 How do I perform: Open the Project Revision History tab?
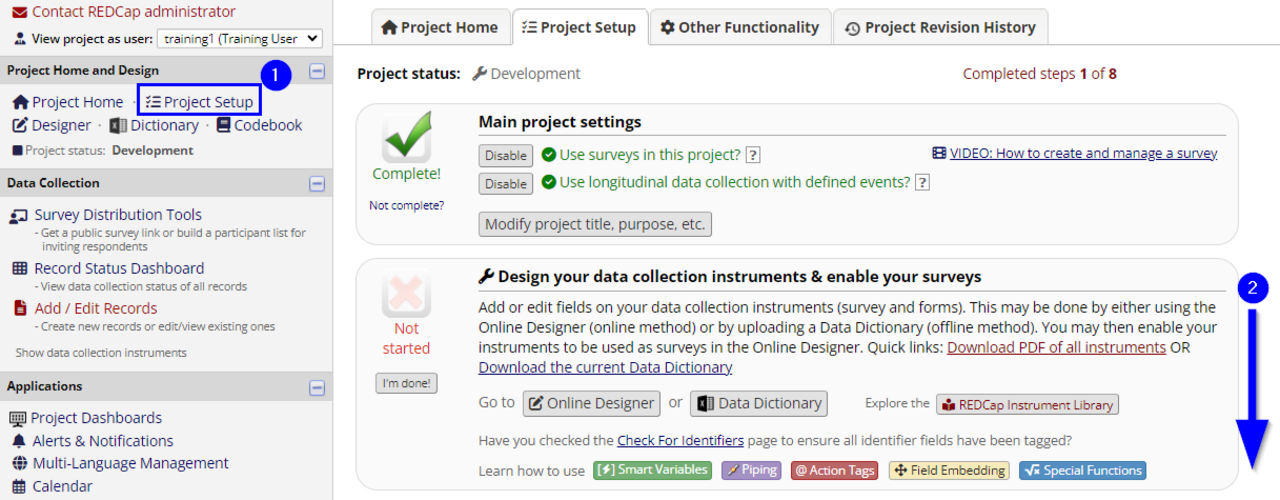(x=940, y=28)
